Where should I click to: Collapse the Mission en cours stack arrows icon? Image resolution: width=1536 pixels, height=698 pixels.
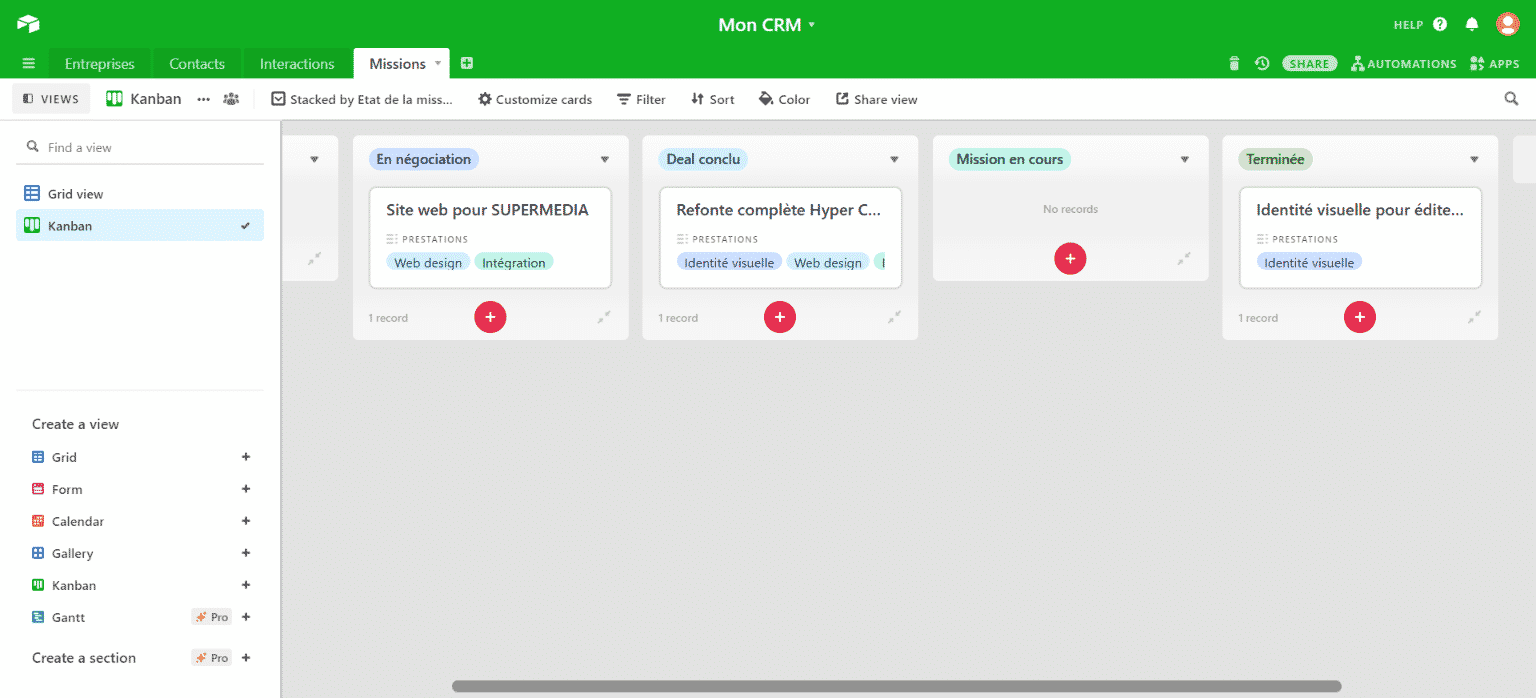[1184, 259]
